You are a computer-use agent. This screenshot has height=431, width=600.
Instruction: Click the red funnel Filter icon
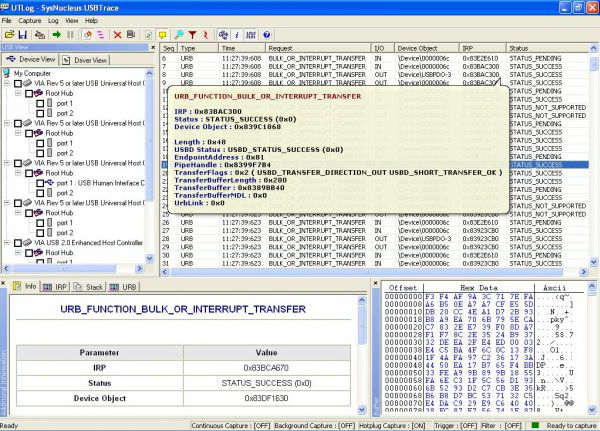[191, 33]
